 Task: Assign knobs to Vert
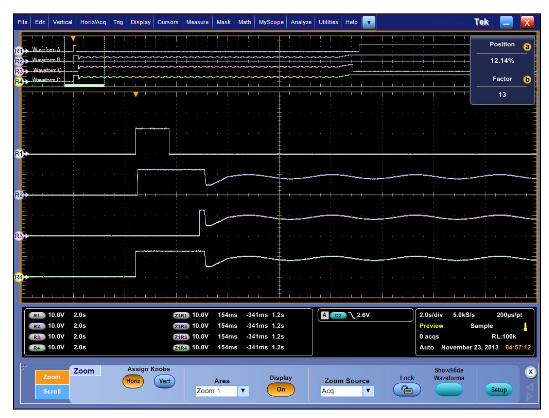(x=165, y=381)
